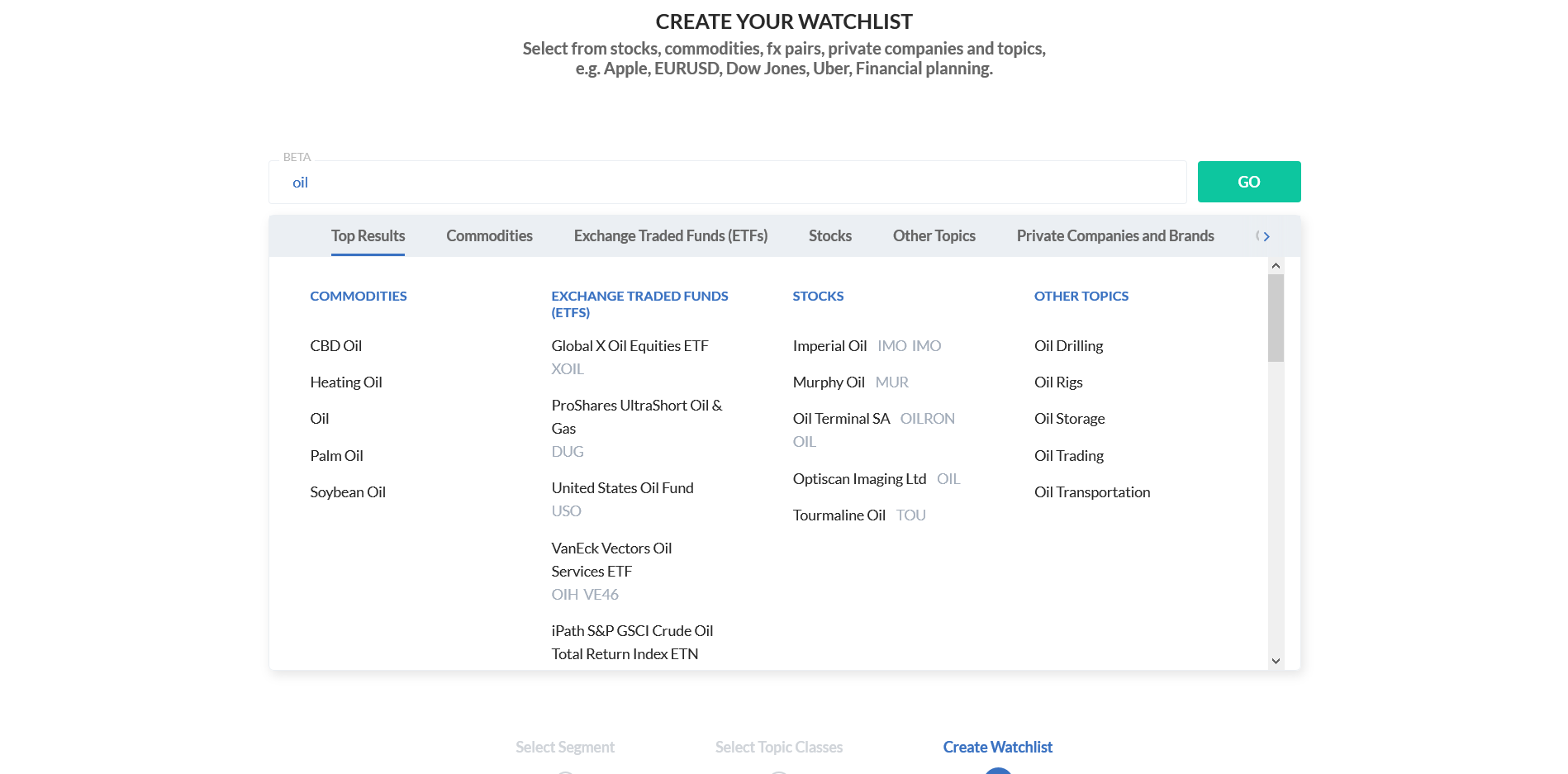Click the OIH VE46 ticker text
Screen dimensions: 1568x774
tap(585, 595)
